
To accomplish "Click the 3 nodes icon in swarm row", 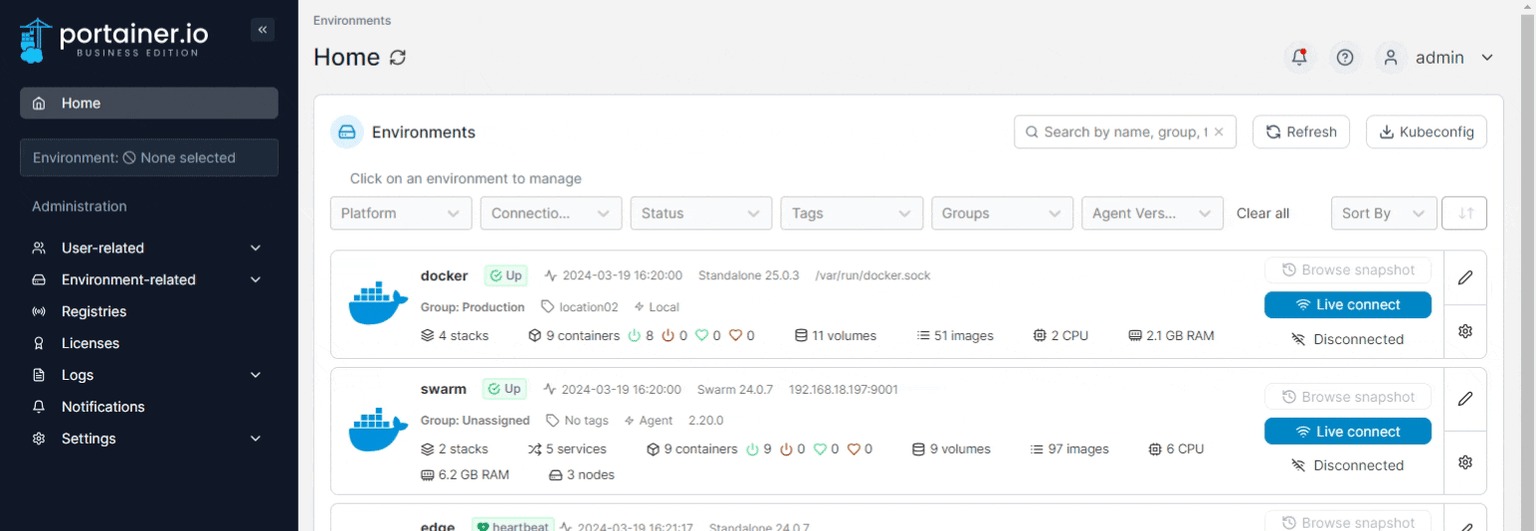I will [556, 475].
